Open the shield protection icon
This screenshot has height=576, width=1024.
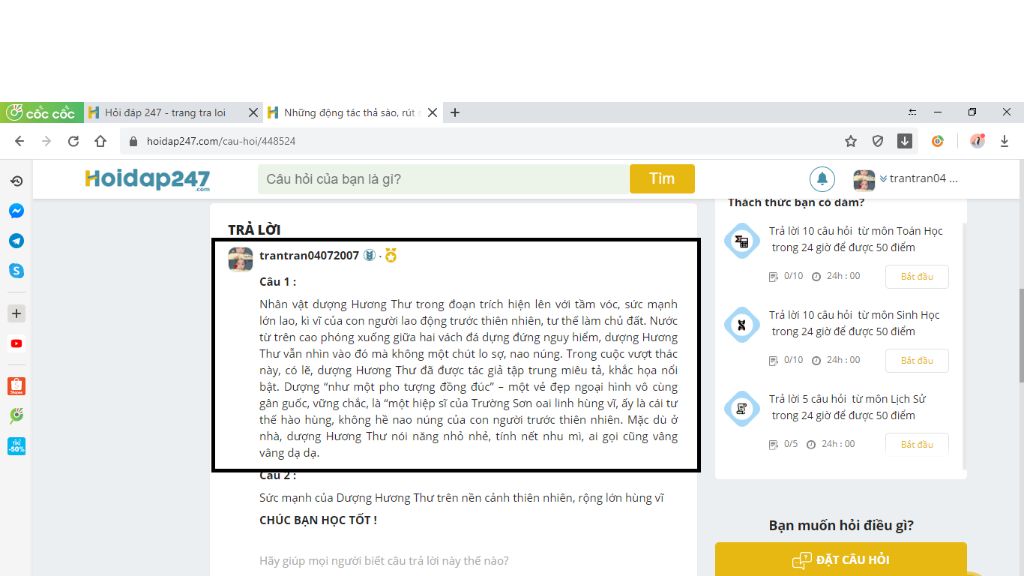coord(878,141)
